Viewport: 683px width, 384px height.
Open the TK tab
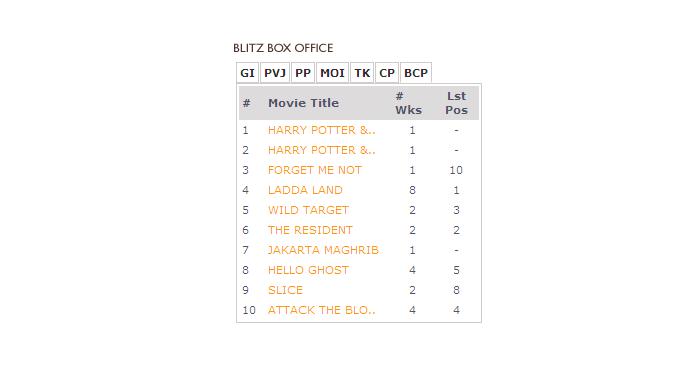click(362, 73)
